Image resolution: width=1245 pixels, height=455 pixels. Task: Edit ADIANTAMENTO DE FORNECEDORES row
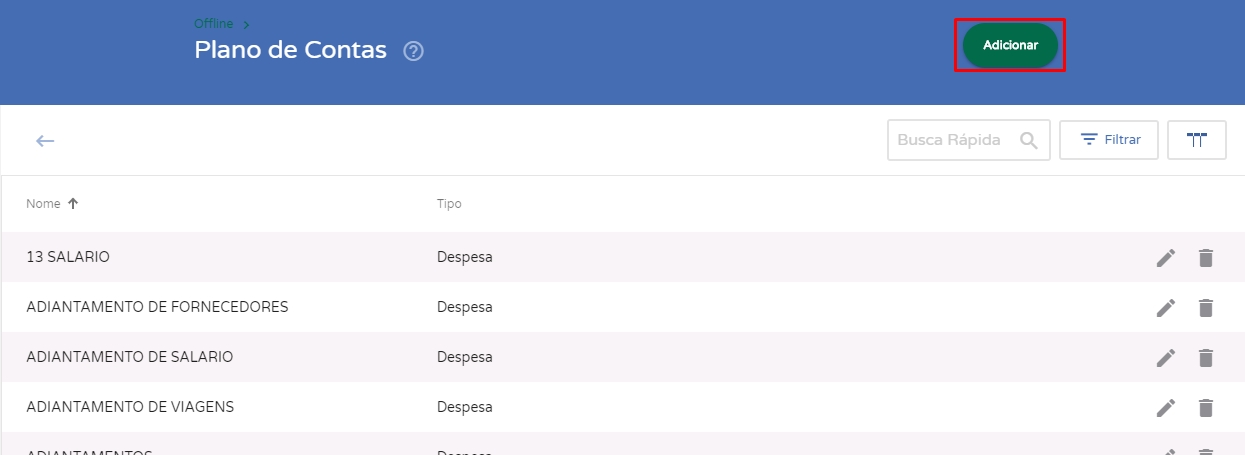click(x=1165, y=308)
